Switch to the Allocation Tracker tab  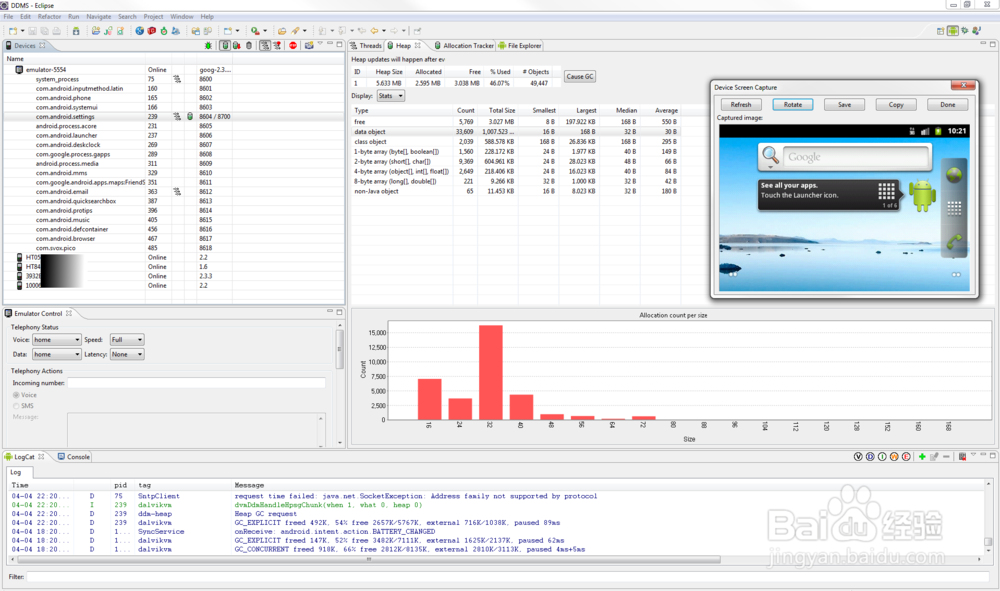tap(464, 46)
